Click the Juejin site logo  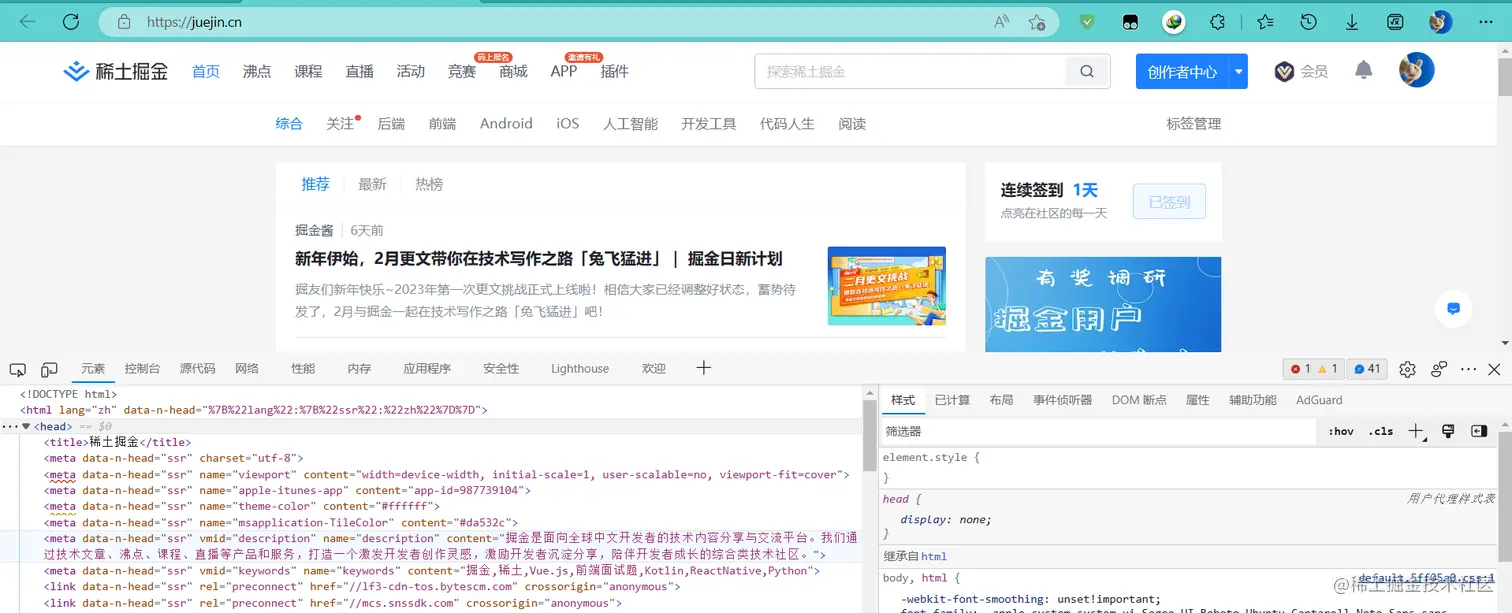coord(115,71)
